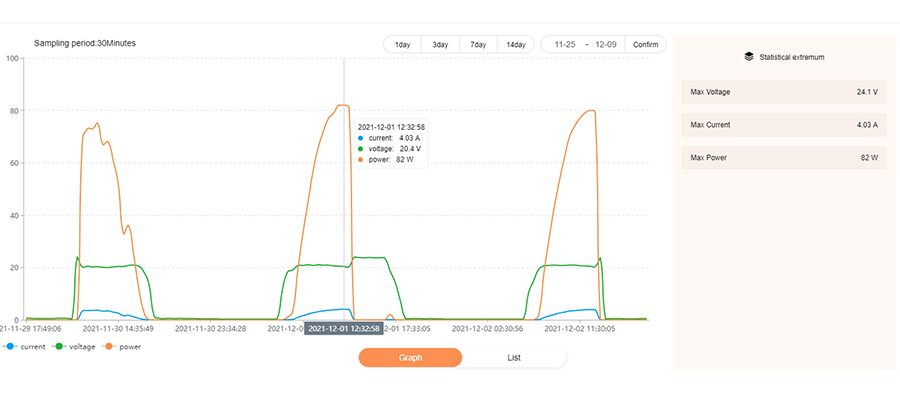900x400 pixels.
Task: Select the Max Current 4.03 A row
Action: [784, 125]
